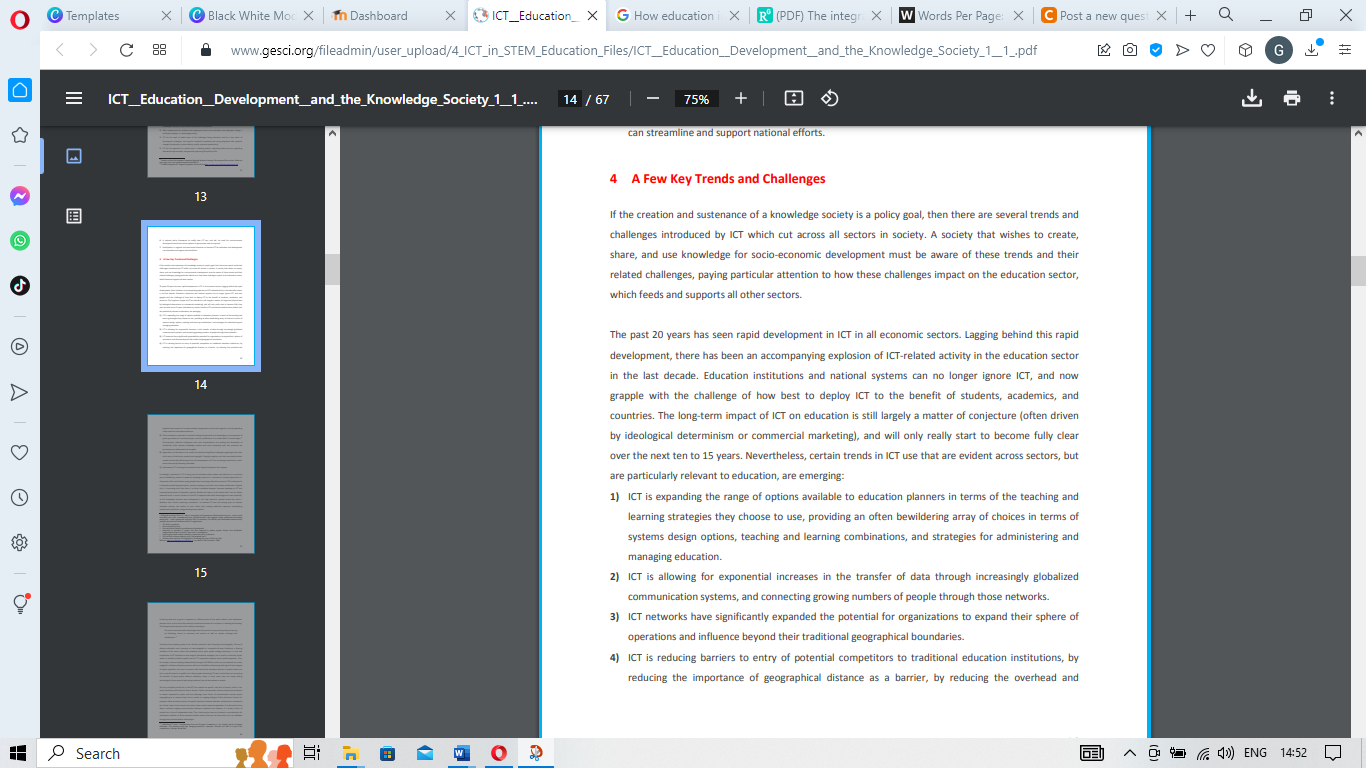Viewport: 1366px width, 768px height.
Task: Expand the hamburger menu in PDF viewer
Action: 73,98
